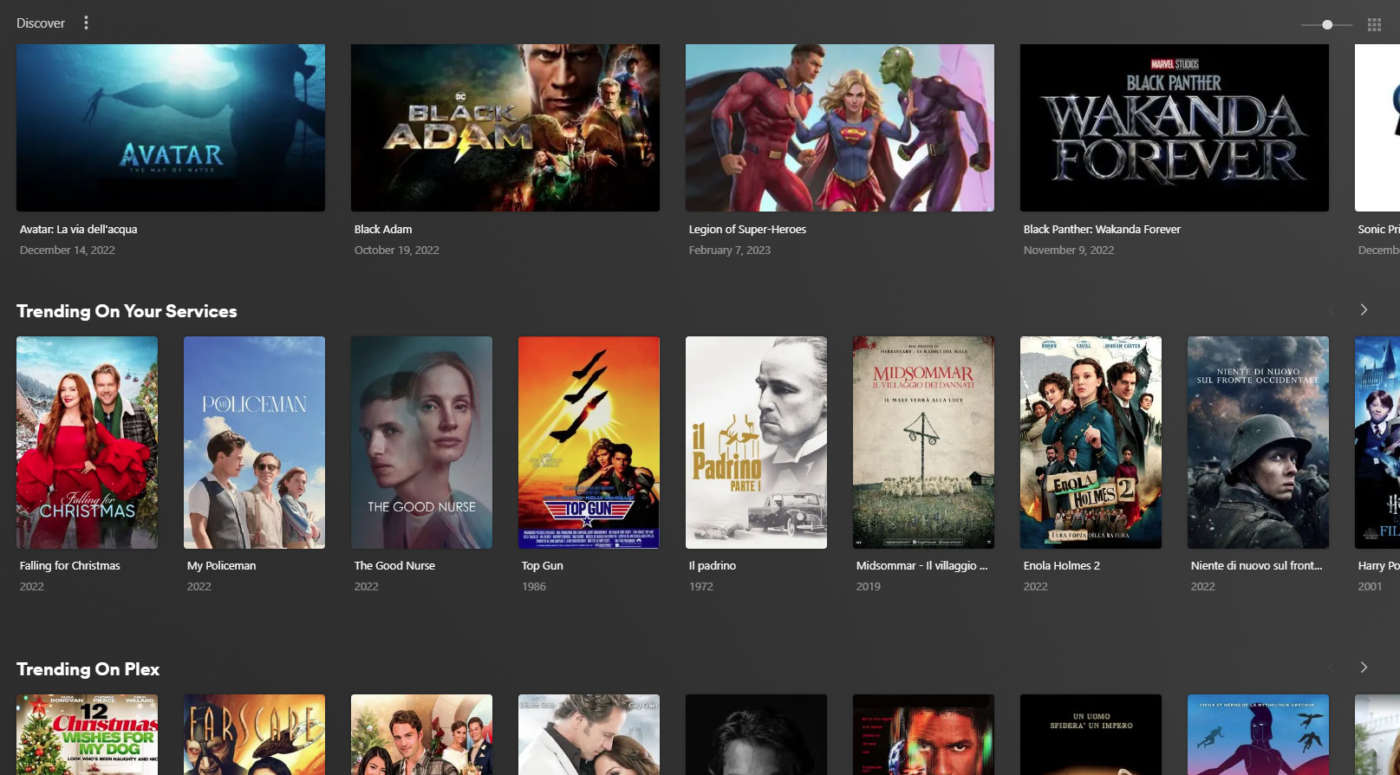1400x775 pixels.
Task: Open the Farscape poster
Action: (x=254, y=734)
